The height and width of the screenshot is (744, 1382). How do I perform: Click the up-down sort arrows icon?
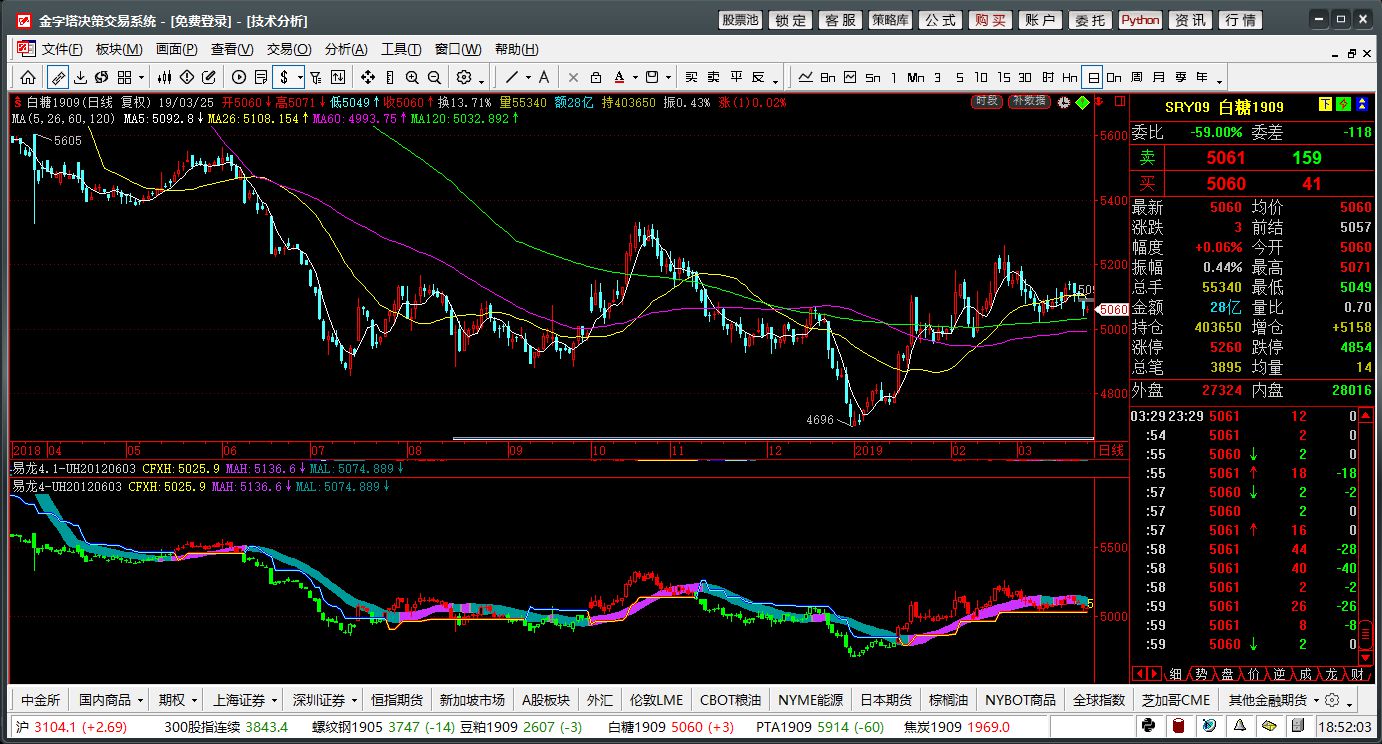click(338, 77)
